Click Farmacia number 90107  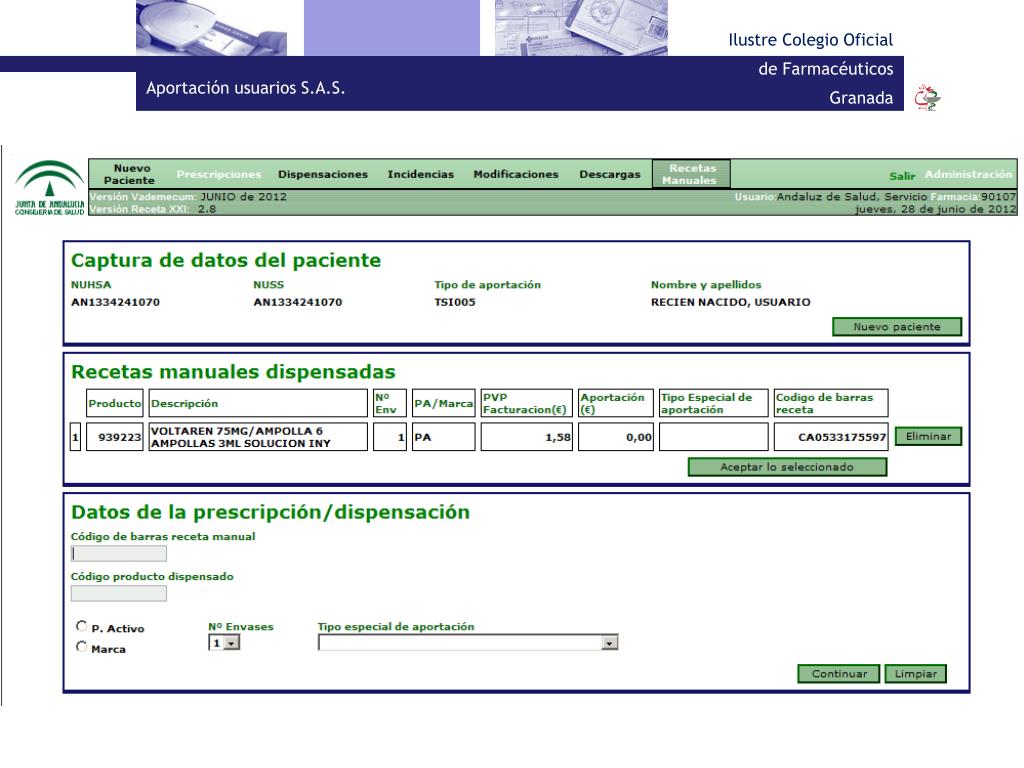pos(998,197)
